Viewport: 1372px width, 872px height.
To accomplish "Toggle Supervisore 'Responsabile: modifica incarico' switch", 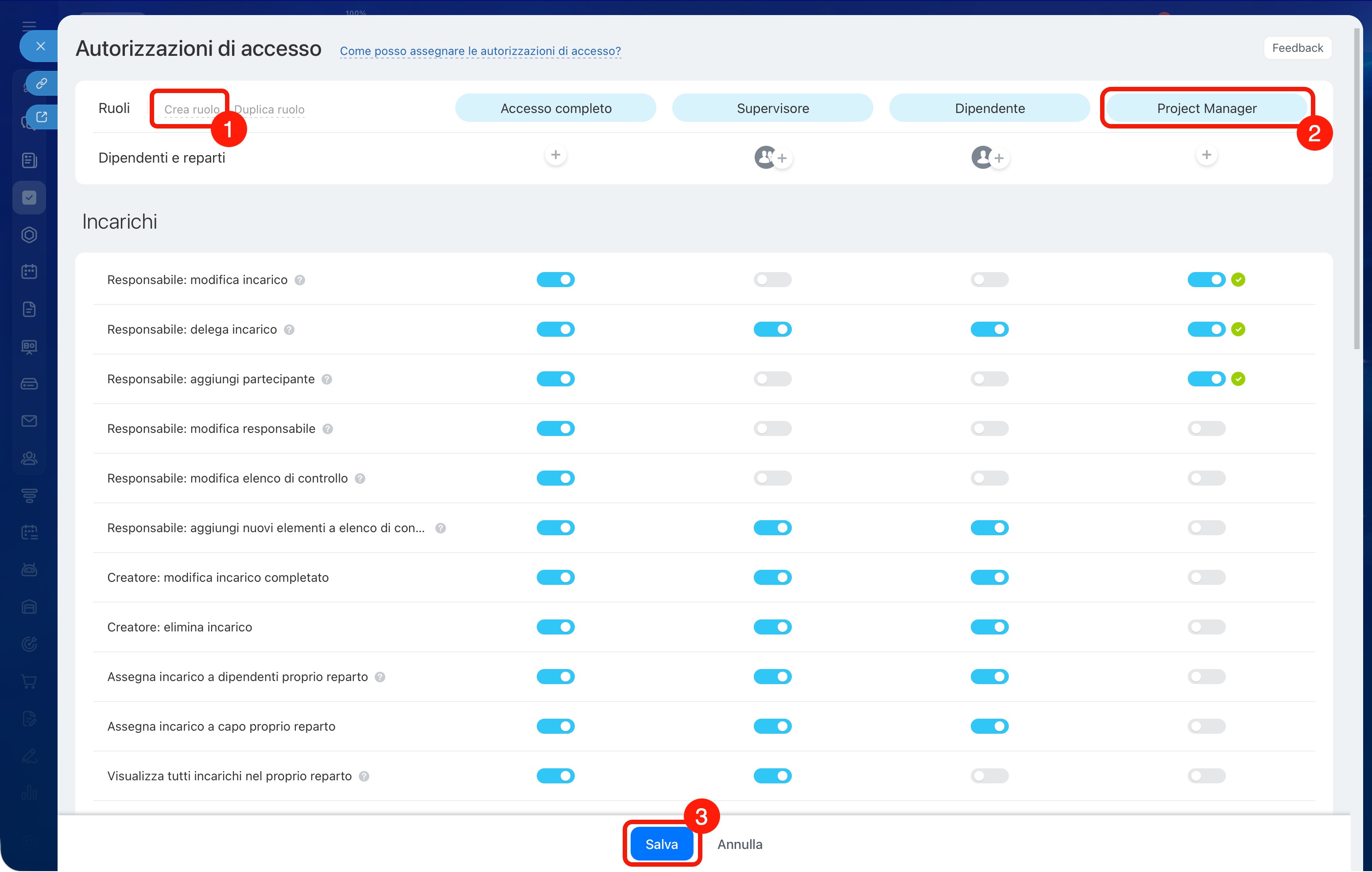I will (772, 280).
